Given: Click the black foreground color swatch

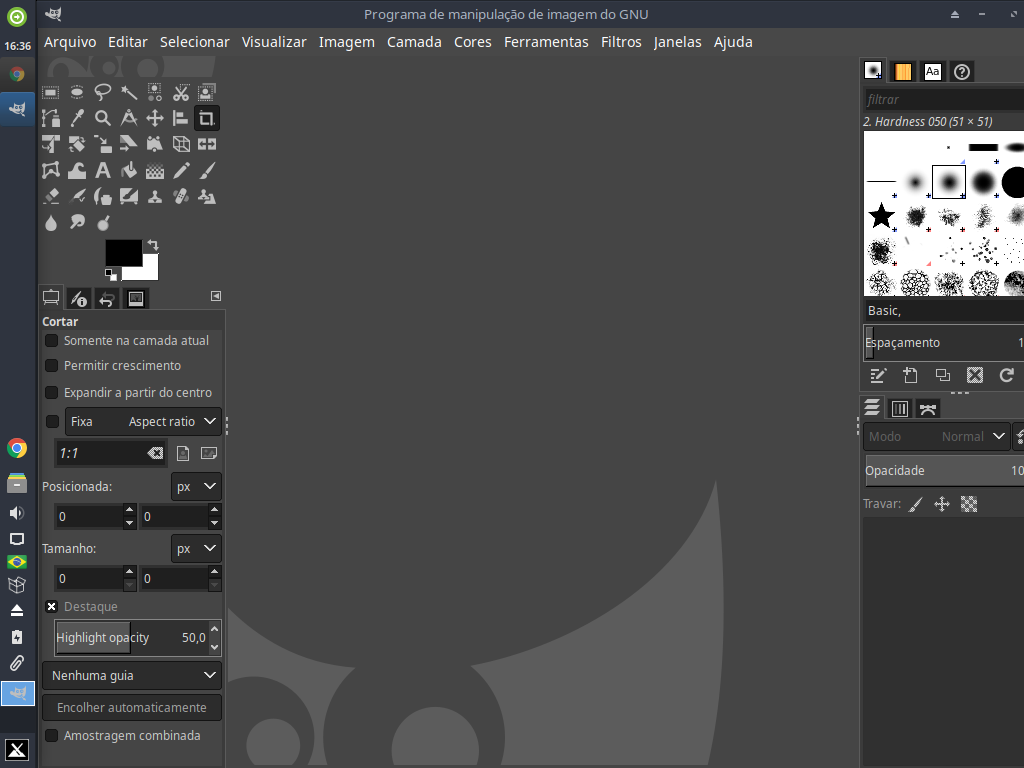Looking at the screenshot, I should 123,251.
